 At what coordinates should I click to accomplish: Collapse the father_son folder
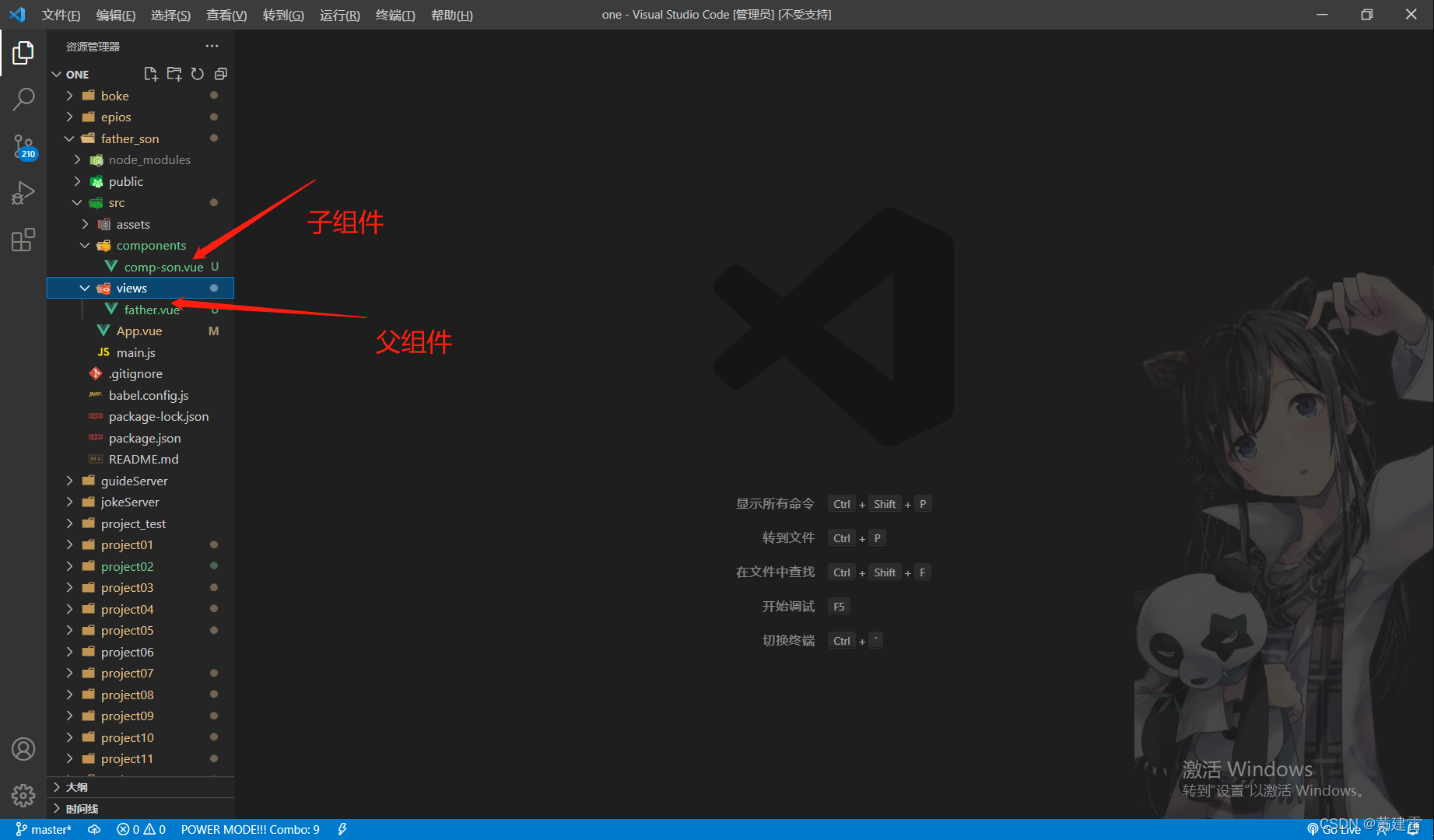tap(69, 138)
